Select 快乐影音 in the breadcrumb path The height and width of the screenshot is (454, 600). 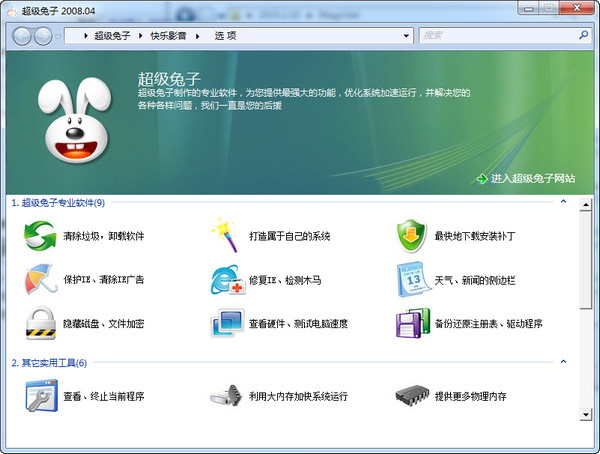(x=168, y=36)
